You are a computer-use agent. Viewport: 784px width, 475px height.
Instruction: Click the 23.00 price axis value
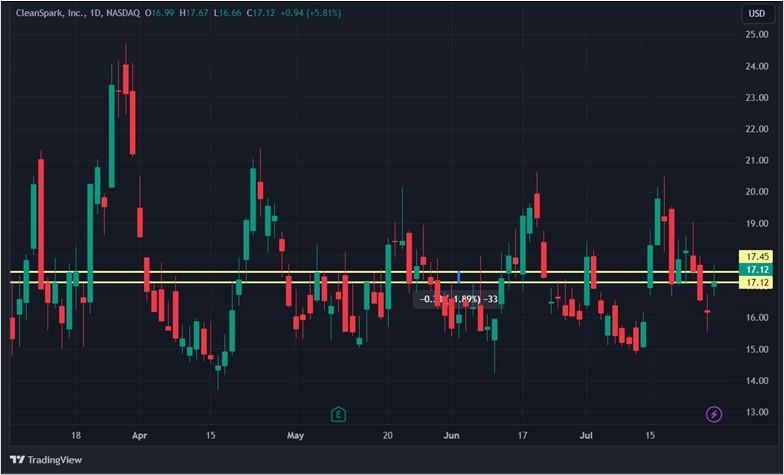point(756,98)
